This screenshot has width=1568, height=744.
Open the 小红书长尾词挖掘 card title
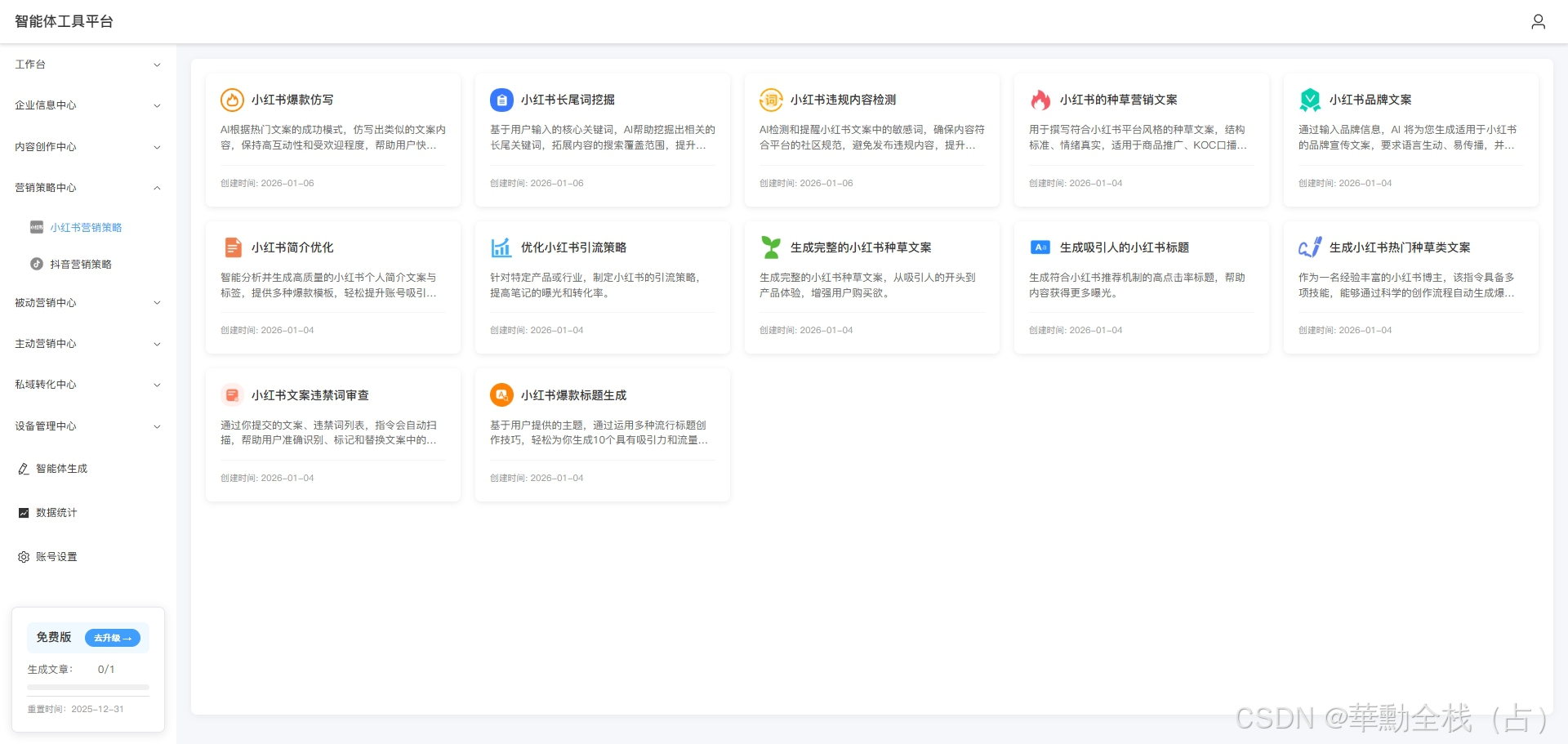(x=568, y=100)
